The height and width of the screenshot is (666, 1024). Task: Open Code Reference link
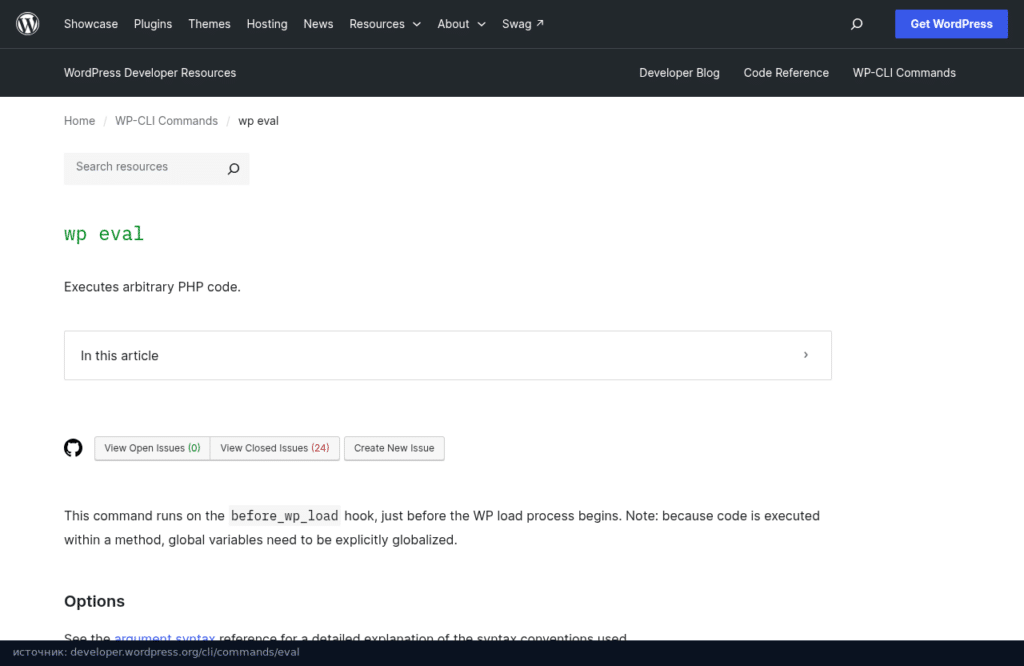pyautogui.click(x=786, y=73)
